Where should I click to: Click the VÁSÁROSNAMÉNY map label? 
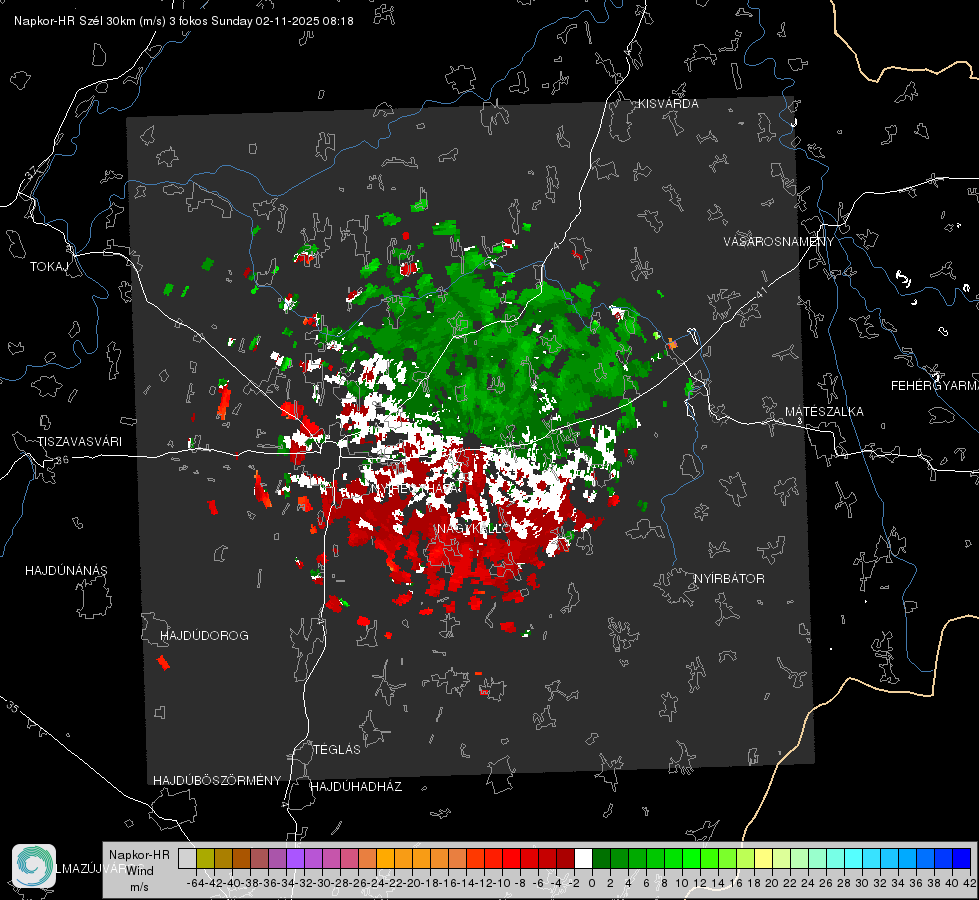coord(779,241)
